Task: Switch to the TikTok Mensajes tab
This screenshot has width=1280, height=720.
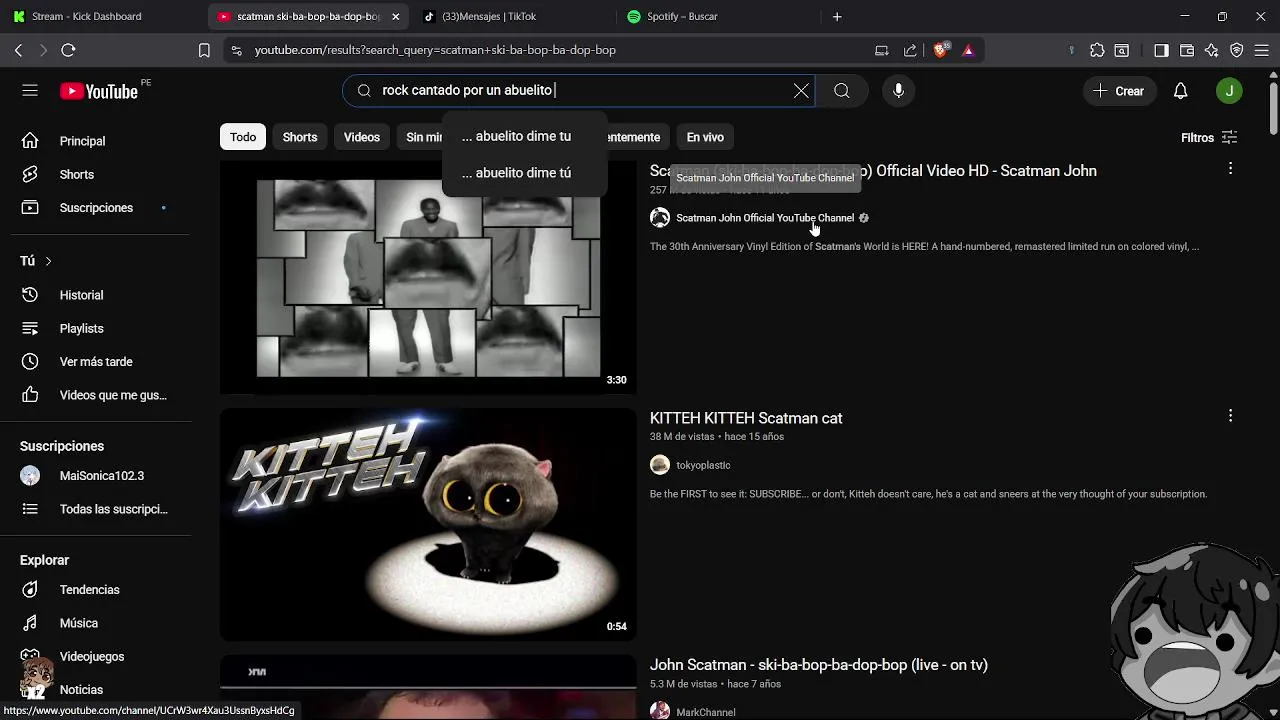Action: pos(510,16)
